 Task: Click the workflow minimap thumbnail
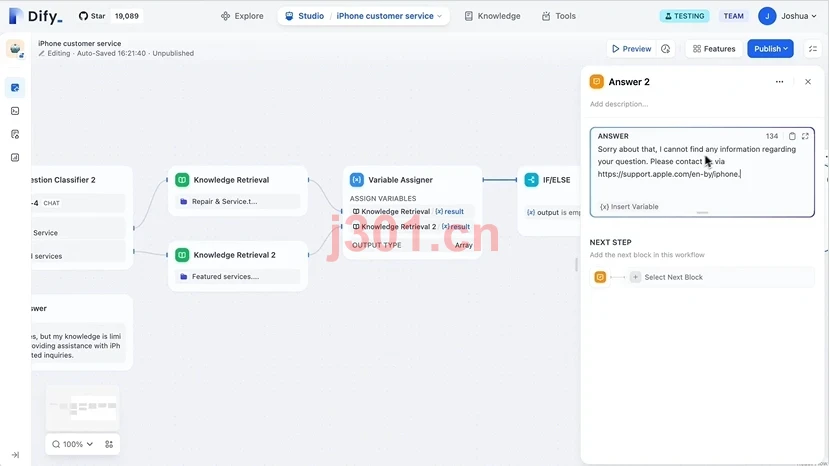tap(82, 408)
